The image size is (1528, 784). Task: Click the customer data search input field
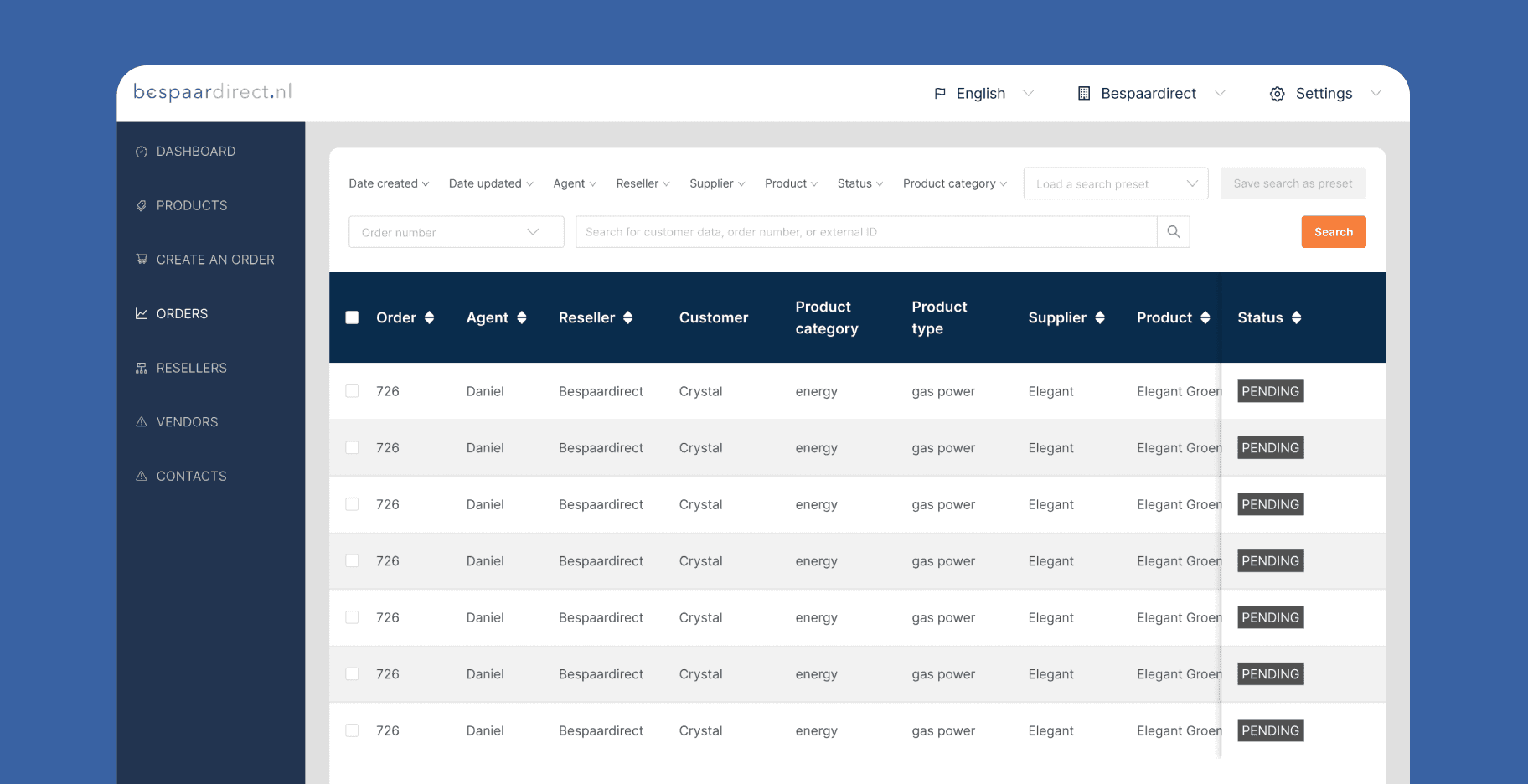coord(865,232)
